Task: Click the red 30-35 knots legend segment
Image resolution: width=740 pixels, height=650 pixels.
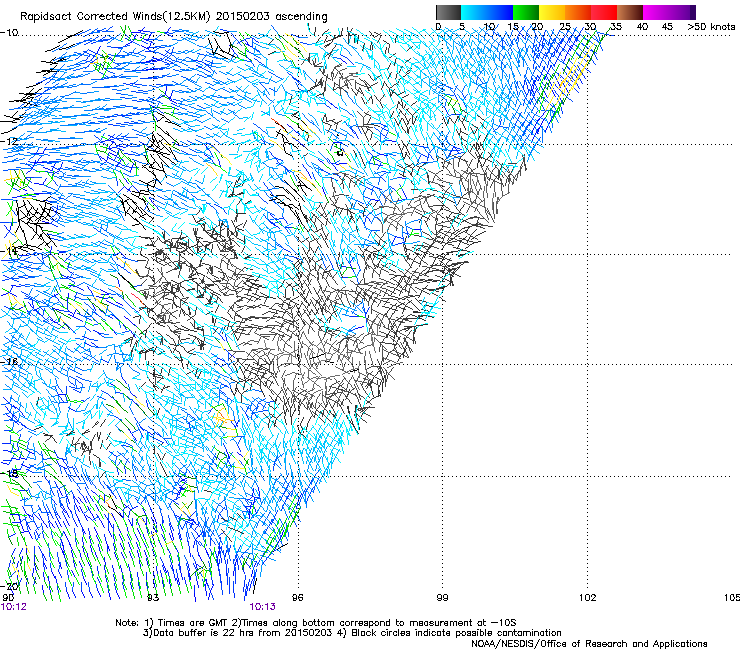Action: point(604,12)
